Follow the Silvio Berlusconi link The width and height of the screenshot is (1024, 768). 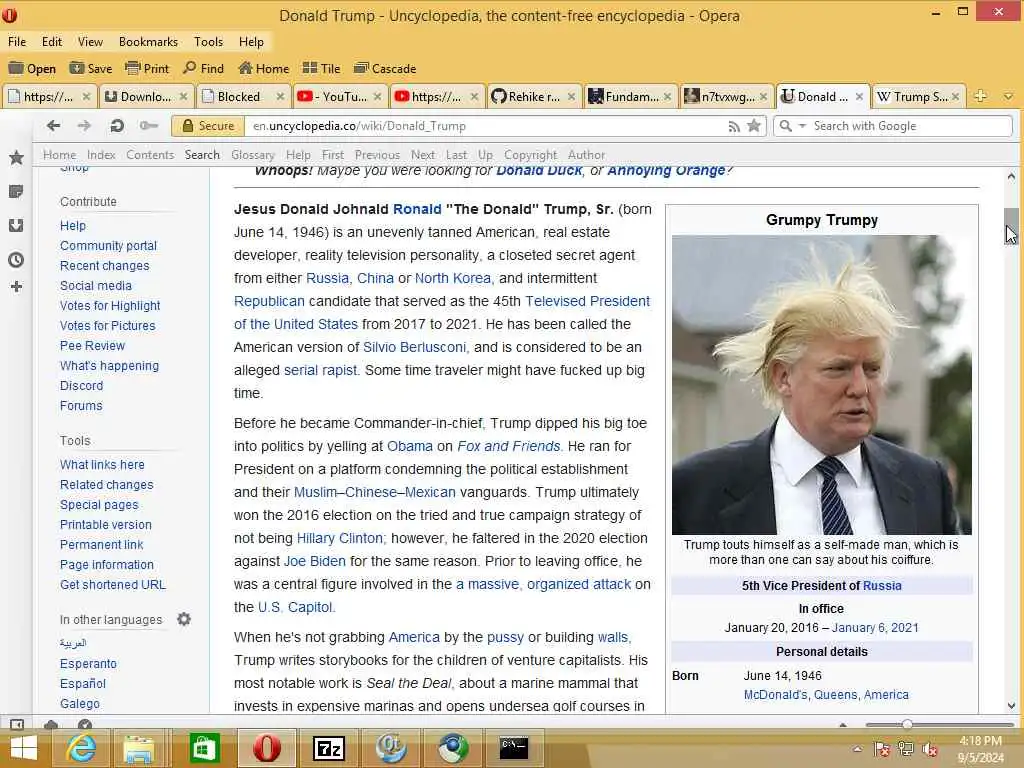[414, 347]
